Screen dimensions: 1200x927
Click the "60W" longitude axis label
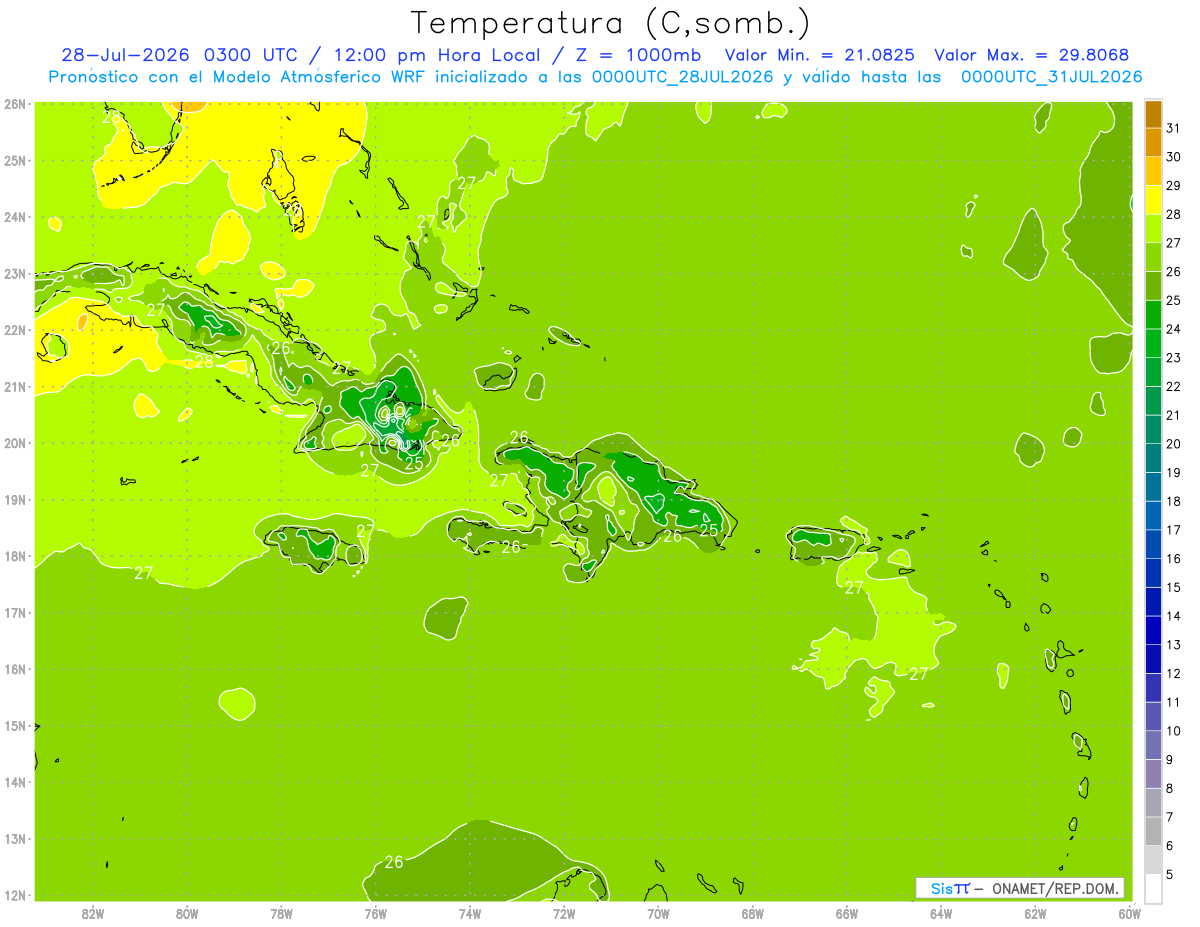1129,914
